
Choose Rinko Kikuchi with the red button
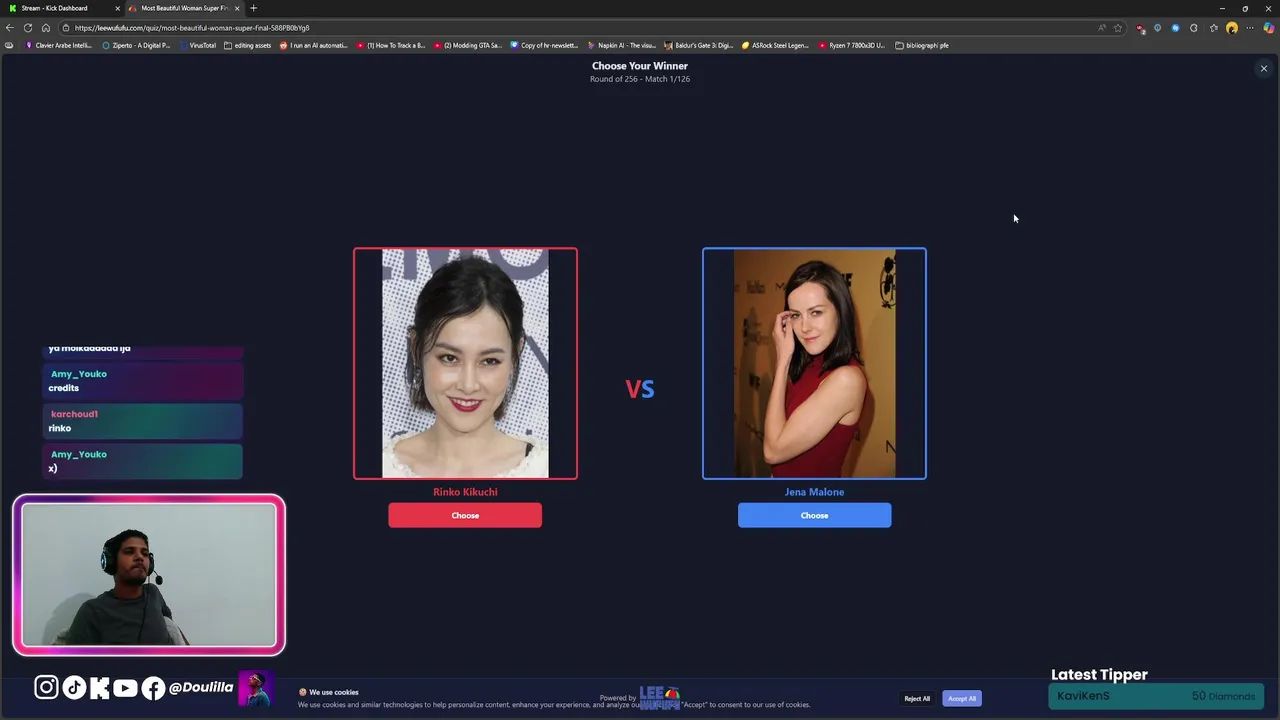465,515
